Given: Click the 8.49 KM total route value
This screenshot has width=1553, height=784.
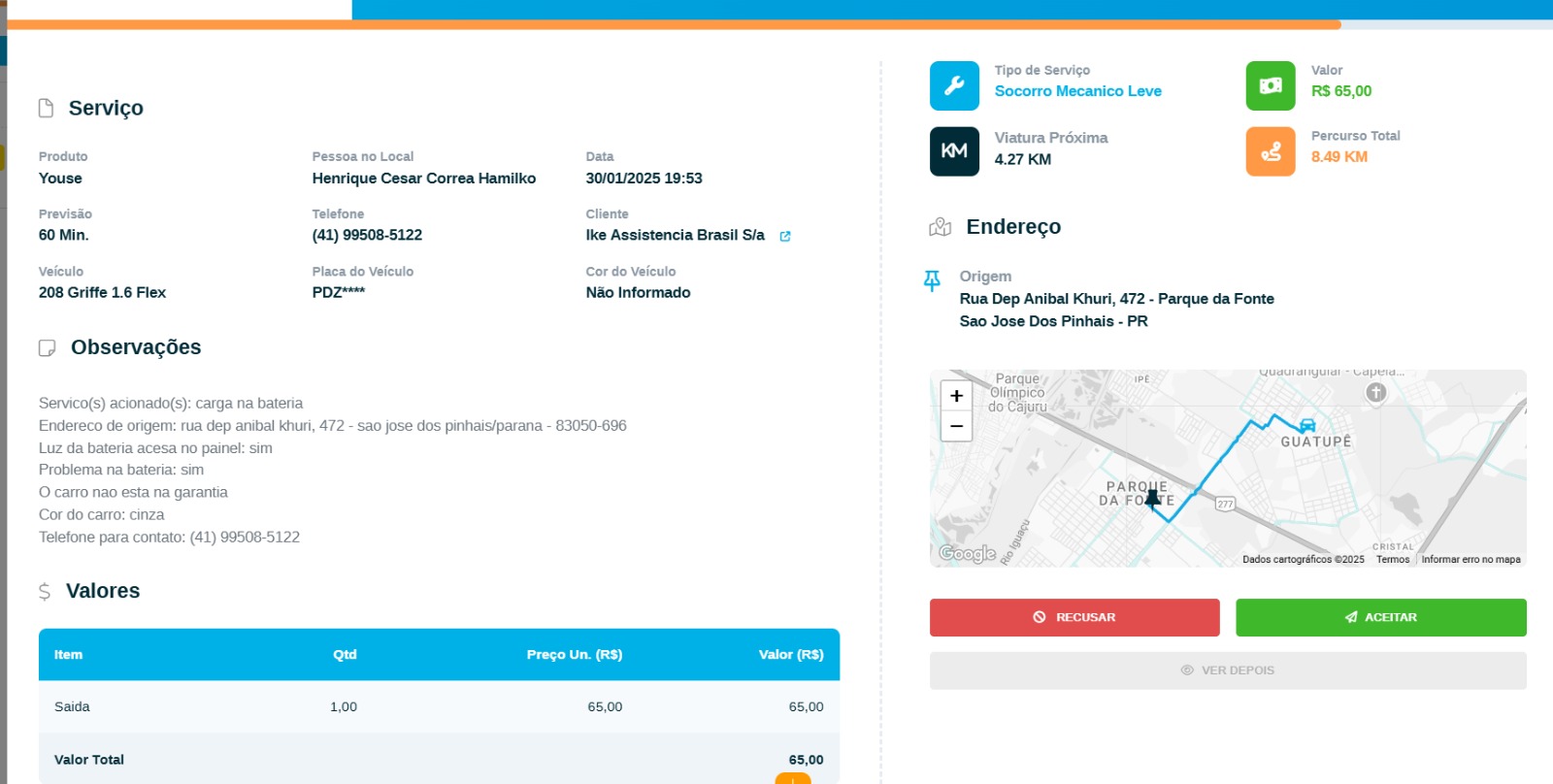Looking at the screenshot, I should click(x=1338, y=156).
